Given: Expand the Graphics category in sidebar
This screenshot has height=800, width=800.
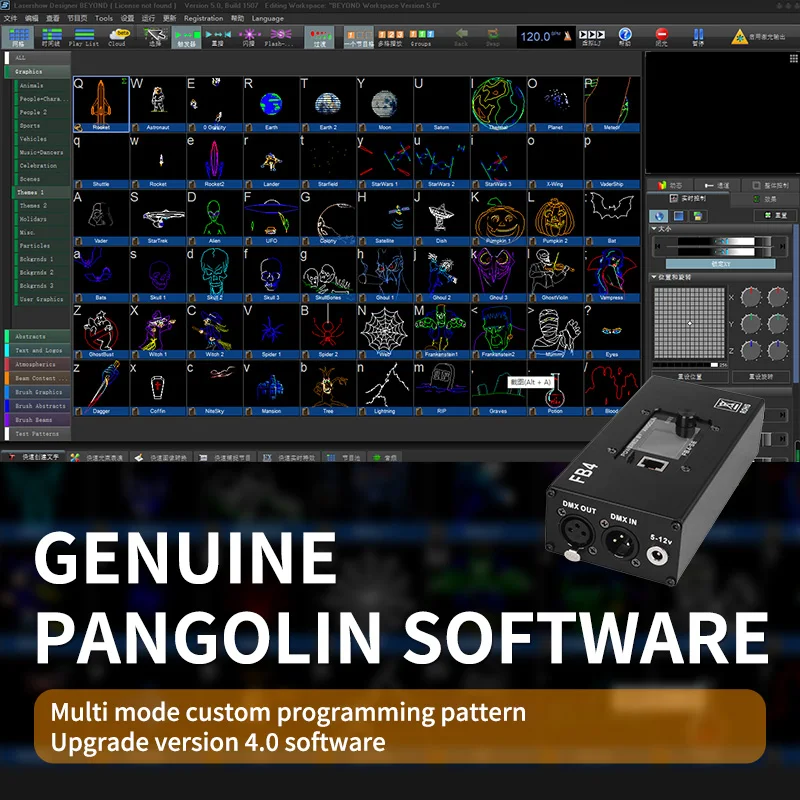Looking at the screenshot, I should coord(37,71).
